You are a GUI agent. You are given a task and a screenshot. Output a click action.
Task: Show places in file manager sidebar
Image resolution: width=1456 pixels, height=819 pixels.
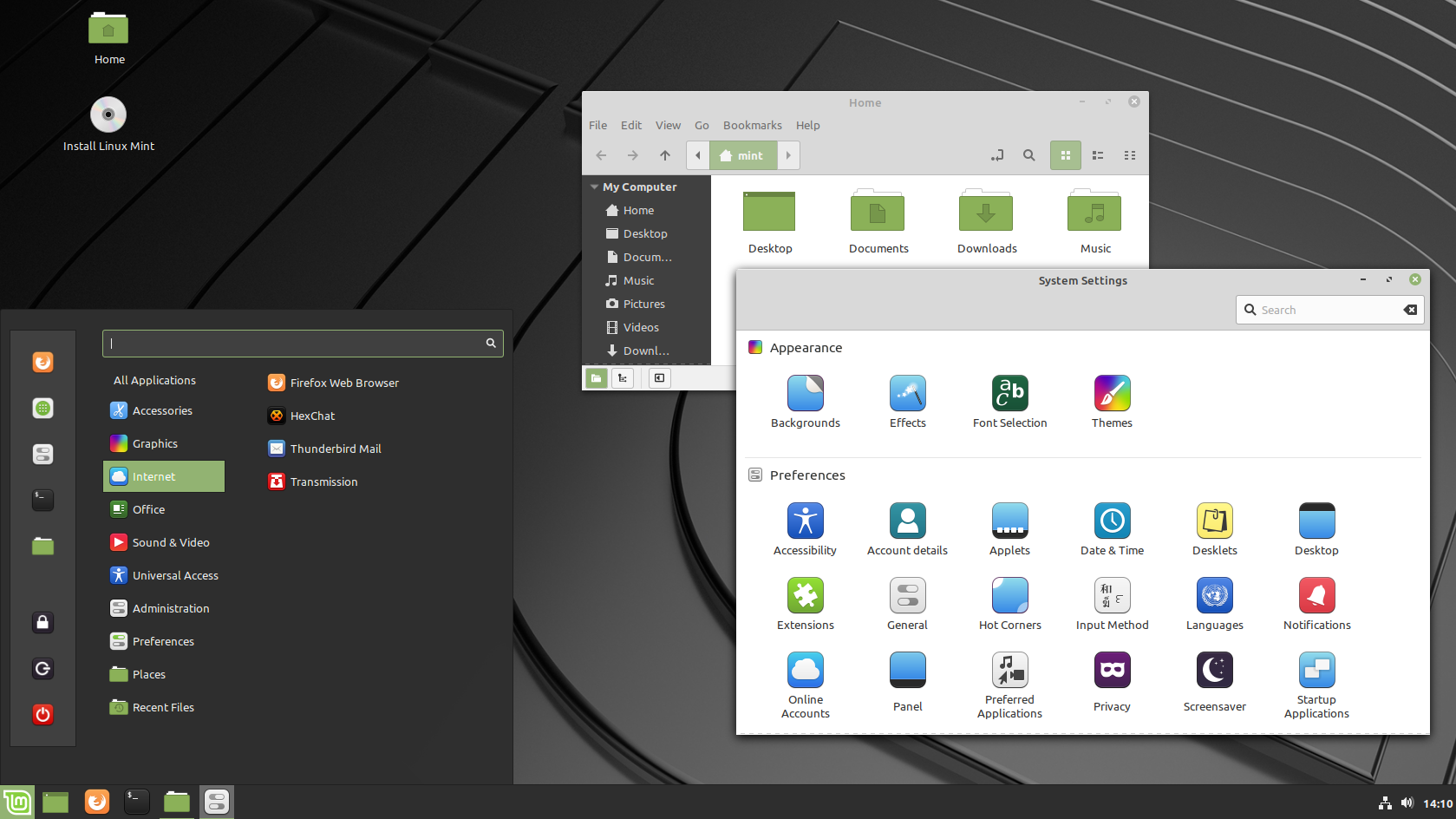click(597, 378)
